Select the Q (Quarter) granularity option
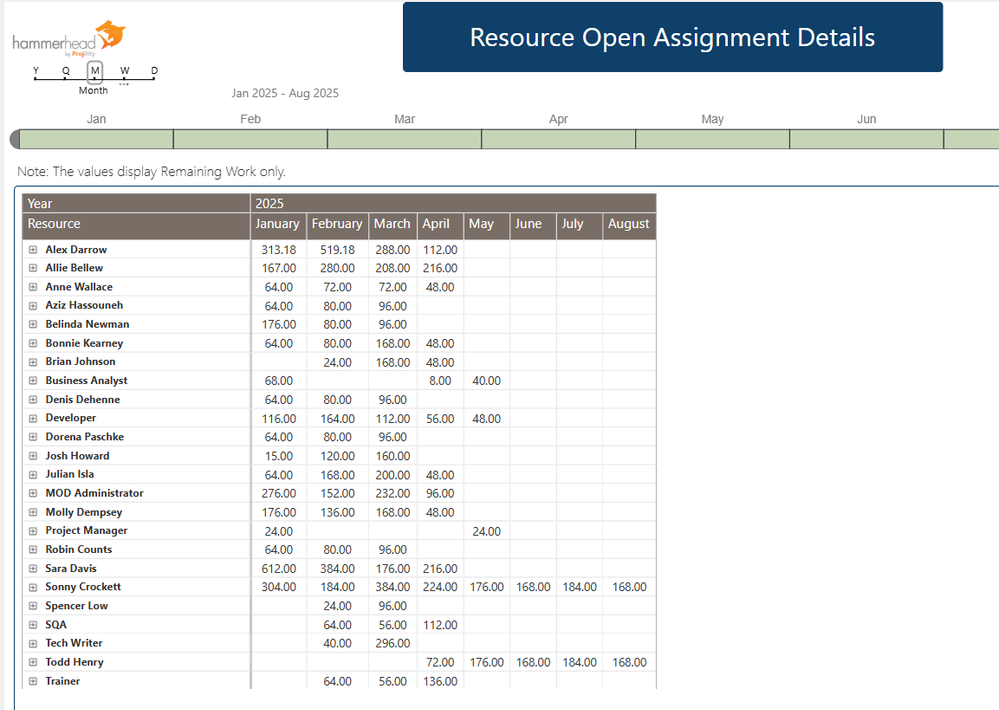Screen dimensions: 999x710 pyautogui.click(x=66, y=71)
